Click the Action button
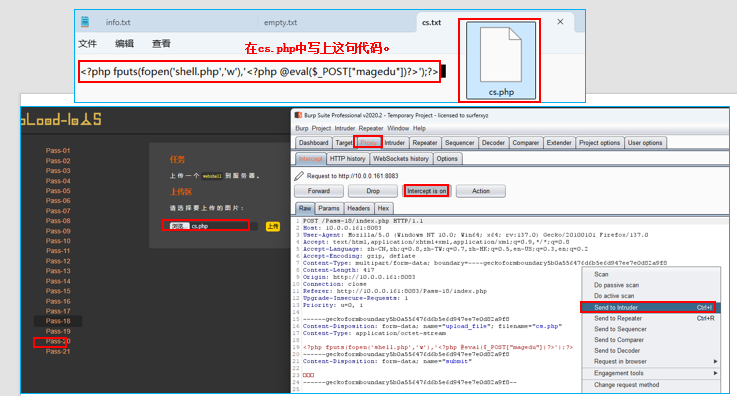The image size is (737, 396). [x=480, y=191]
